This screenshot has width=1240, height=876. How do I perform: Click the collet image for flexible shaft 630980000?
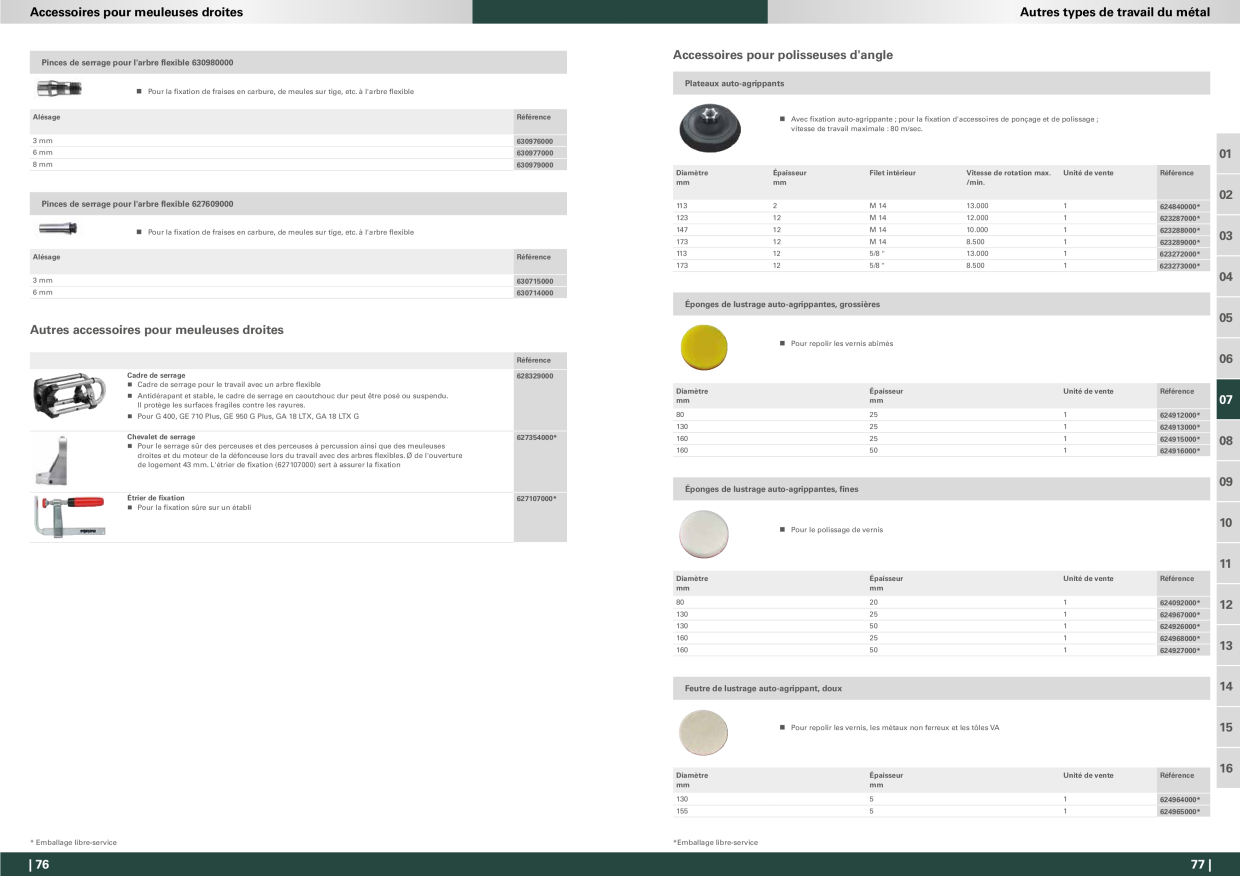(60, 89)
